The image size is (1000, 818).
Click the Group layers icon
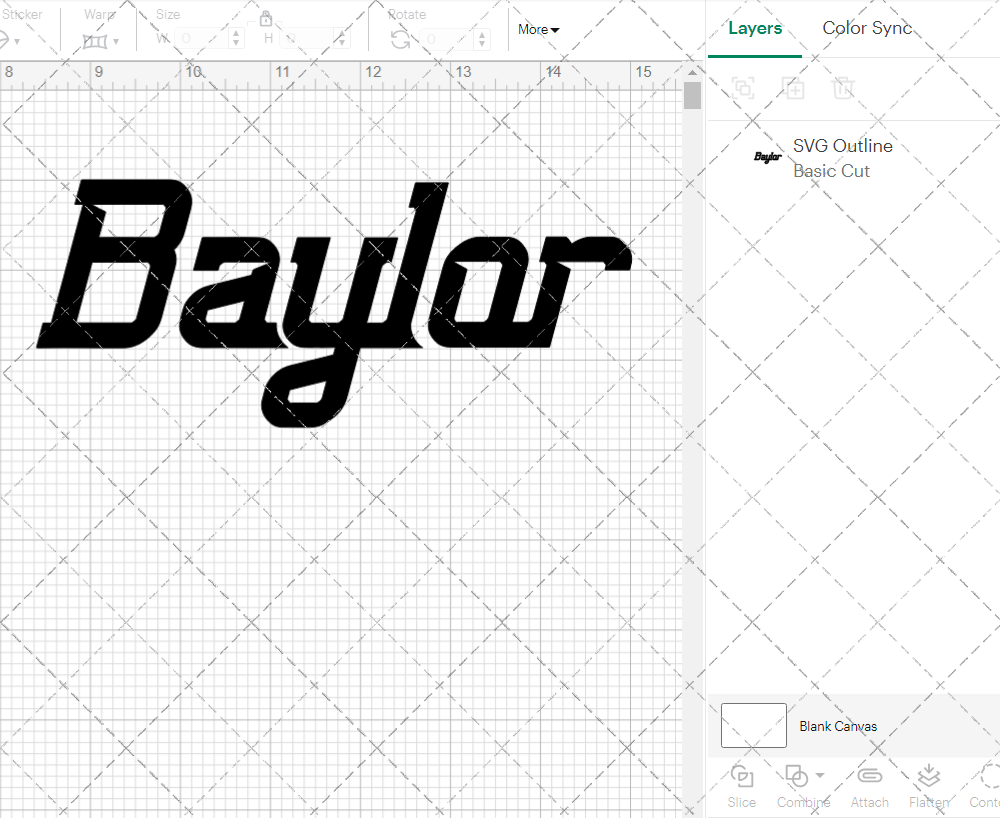(x=743, y=88)
